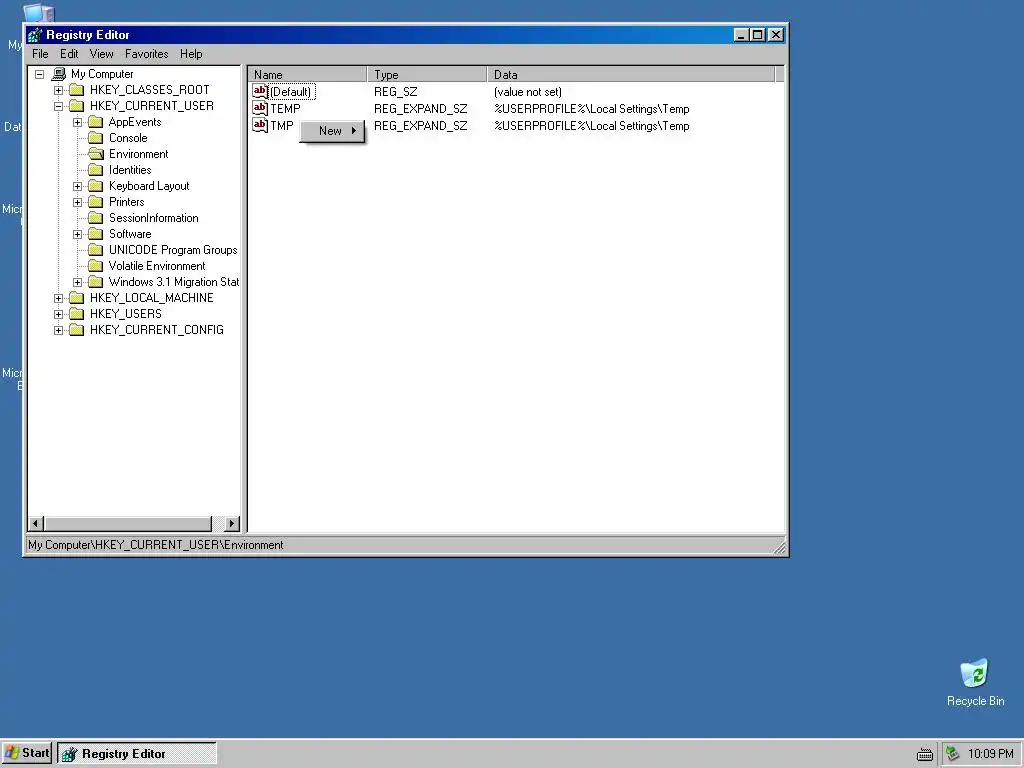Expand the AppEvents key

tap(77, 122)
